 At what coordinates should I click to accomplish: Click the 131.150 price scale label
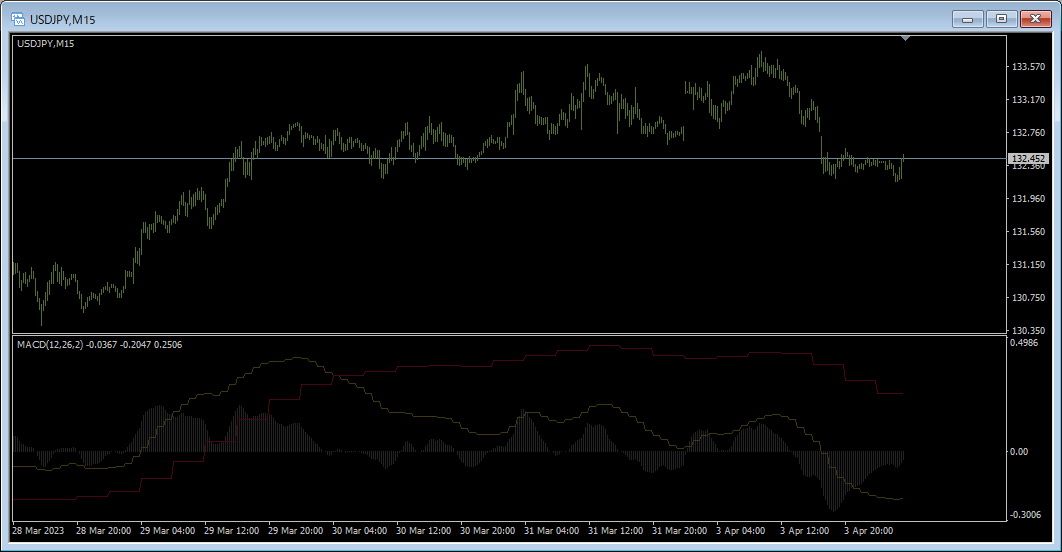(x=1028, y=265)
